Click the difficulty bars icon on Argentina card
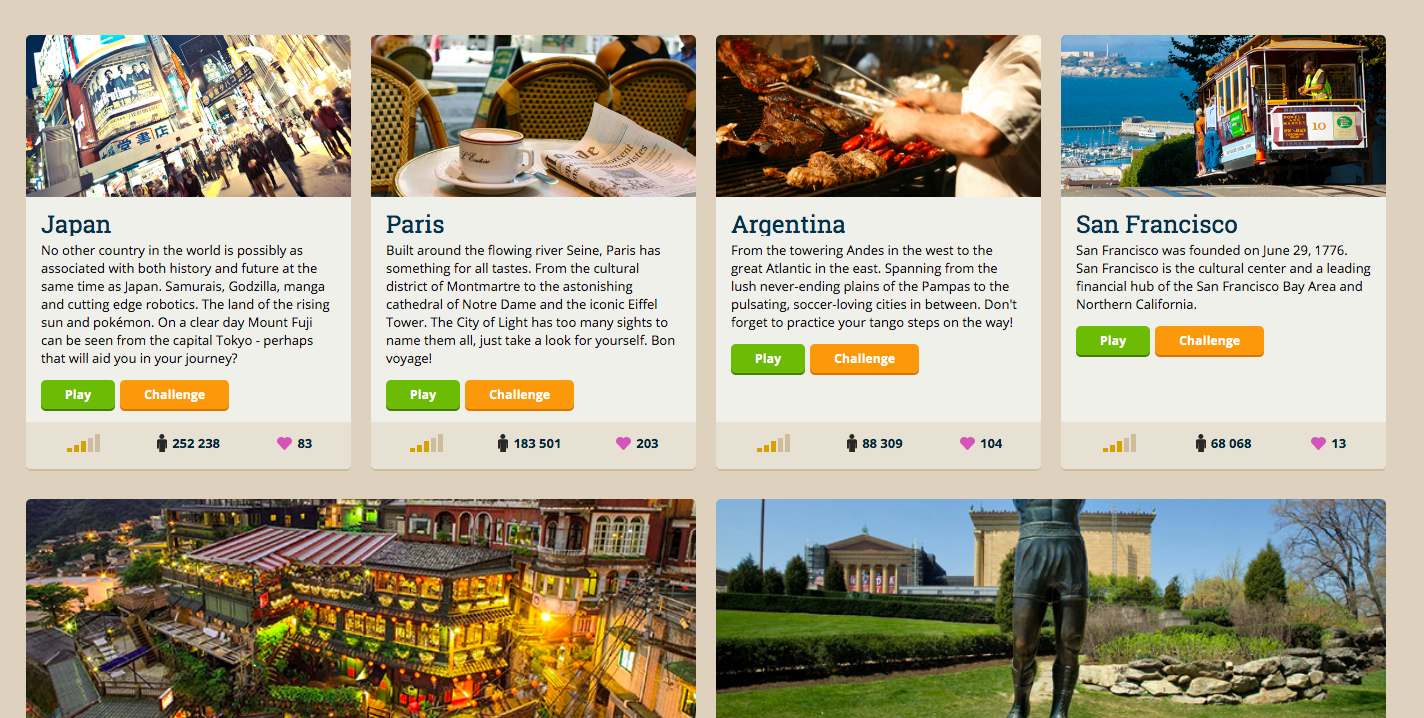This screenshot has height=718, width=1424. click(x=773, y=443)
